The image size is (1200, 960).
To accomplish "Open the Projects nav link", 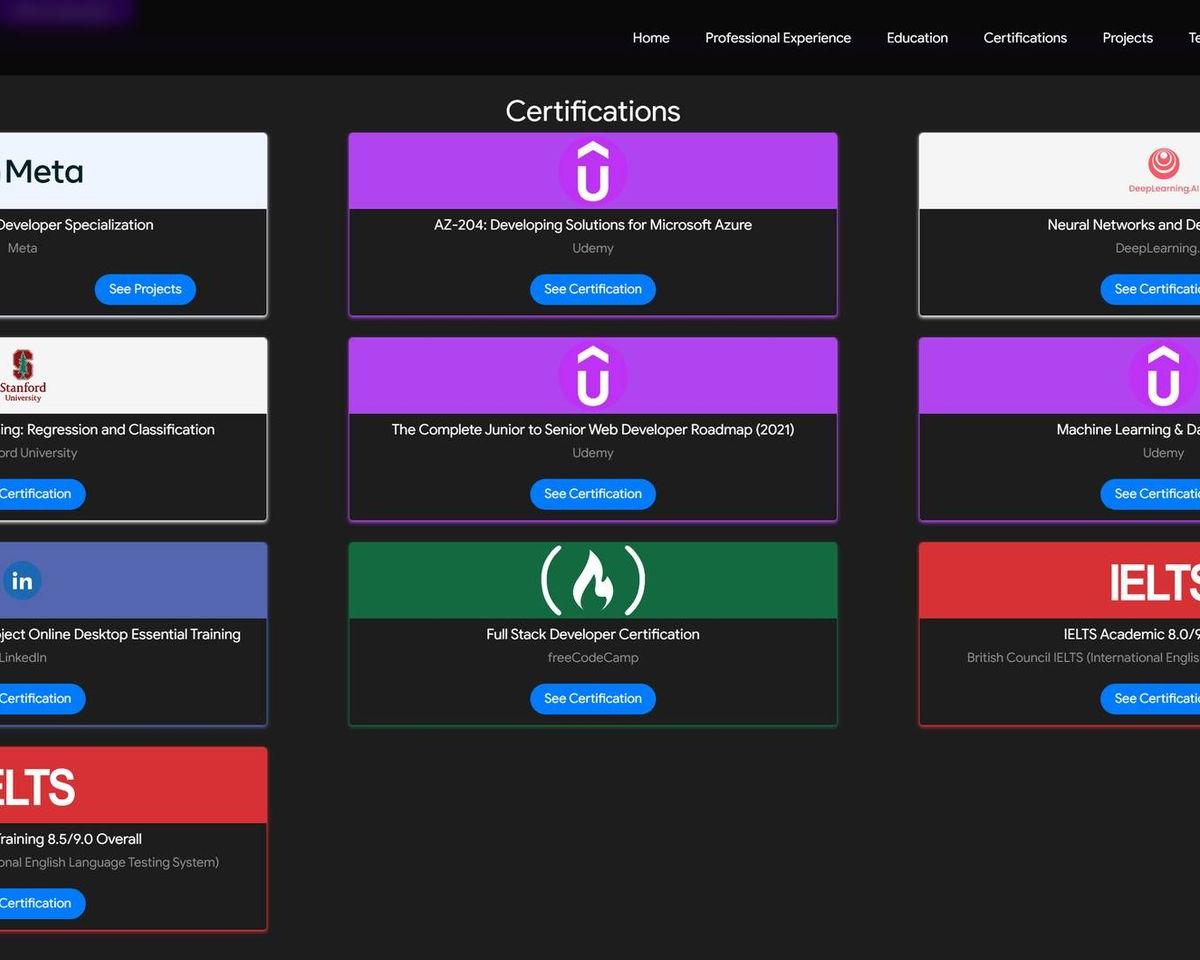I will [x=1127, y=38].
